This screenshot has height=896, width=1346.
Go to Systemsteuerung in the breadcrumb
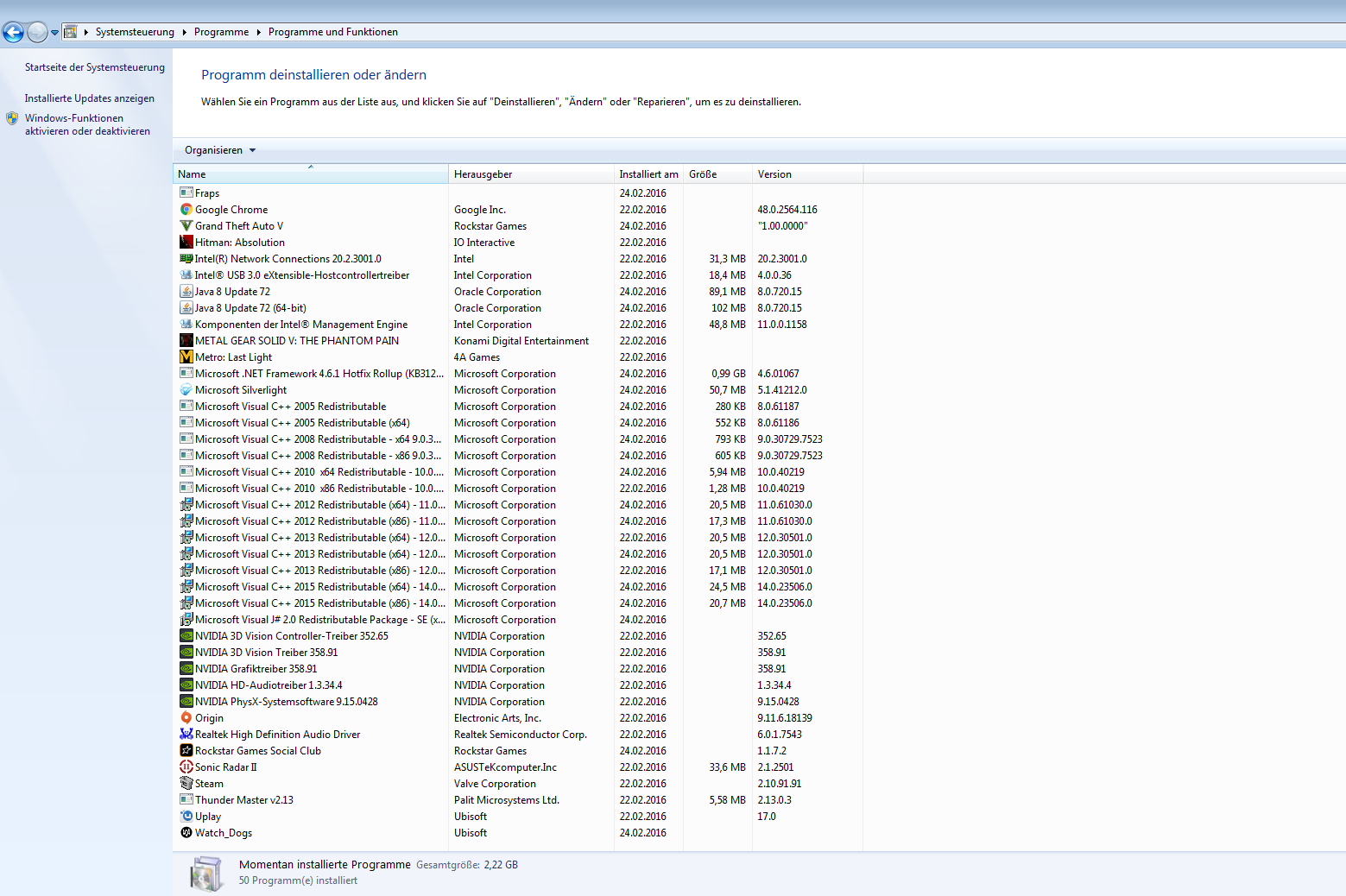135,32
